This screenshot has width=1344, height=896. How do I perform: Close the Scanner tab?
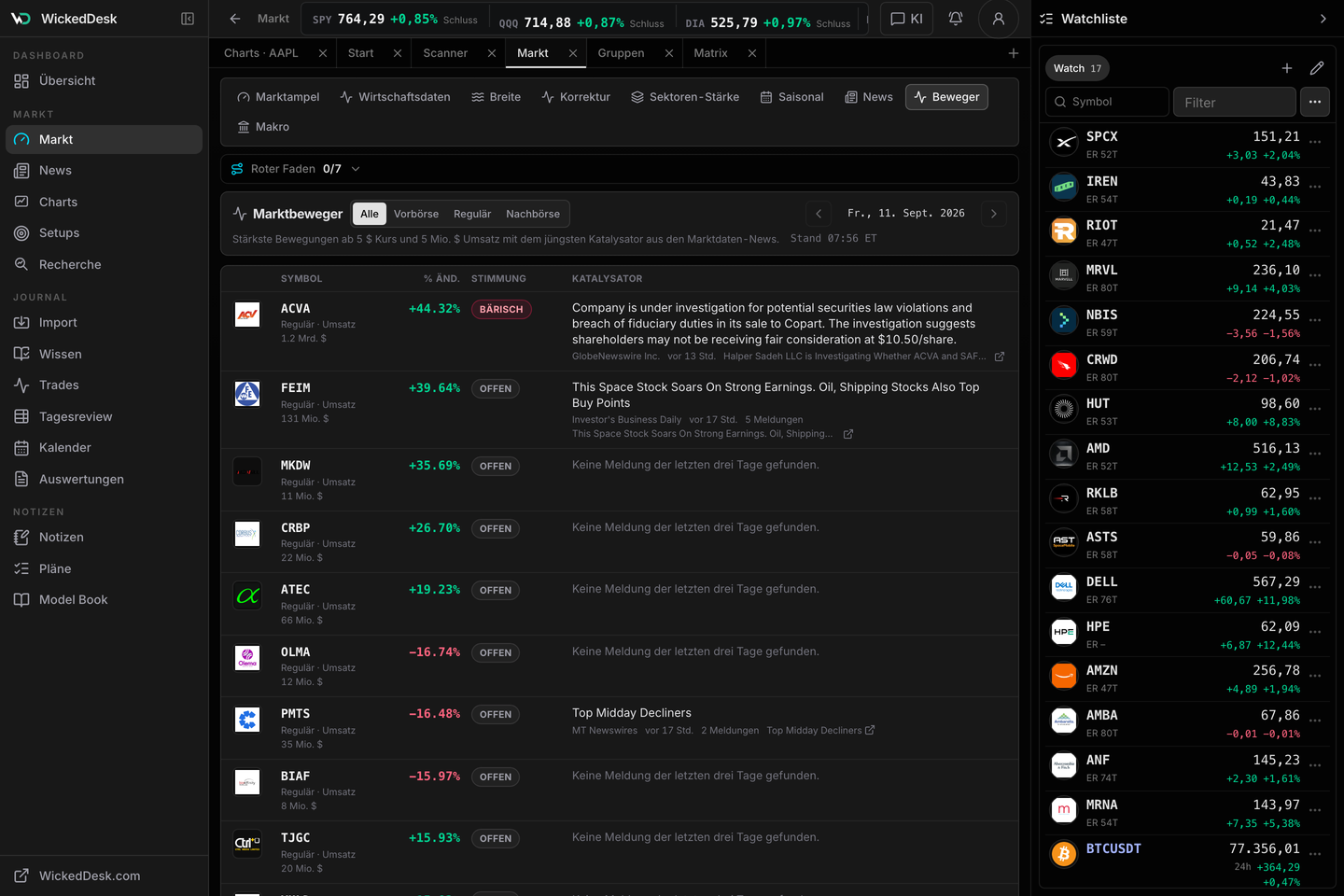click(492, 53)
